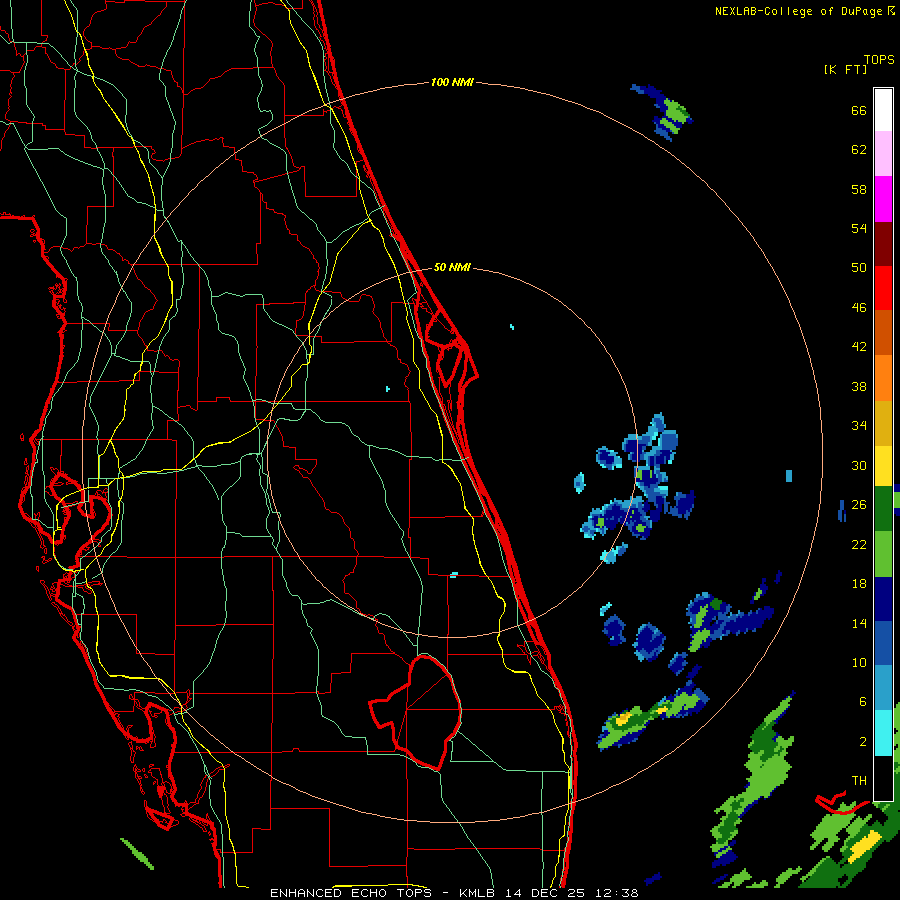Click the 62 legend value
The image size is (900, 900).
point(859,150)
